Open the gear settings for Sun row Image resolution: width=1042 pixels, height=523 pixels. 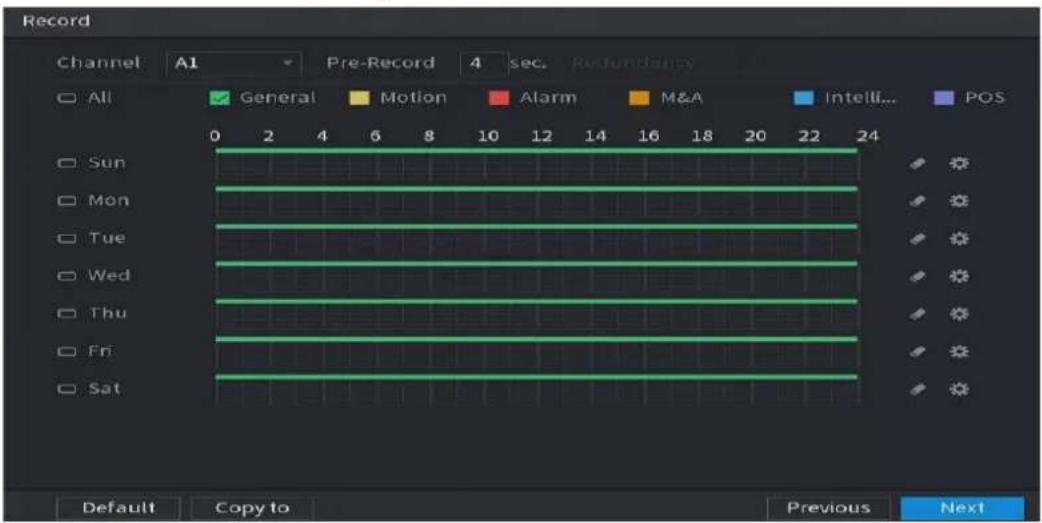tap(958, 163)
